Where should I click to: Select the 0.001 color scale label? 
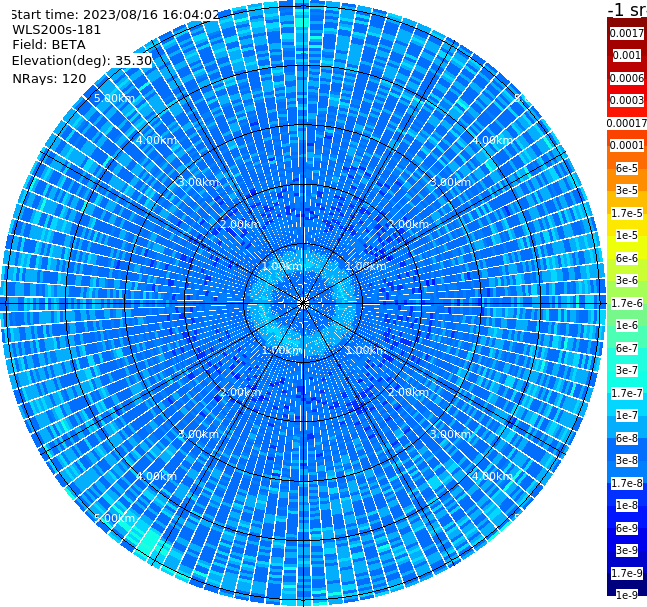tap(627, 55)
